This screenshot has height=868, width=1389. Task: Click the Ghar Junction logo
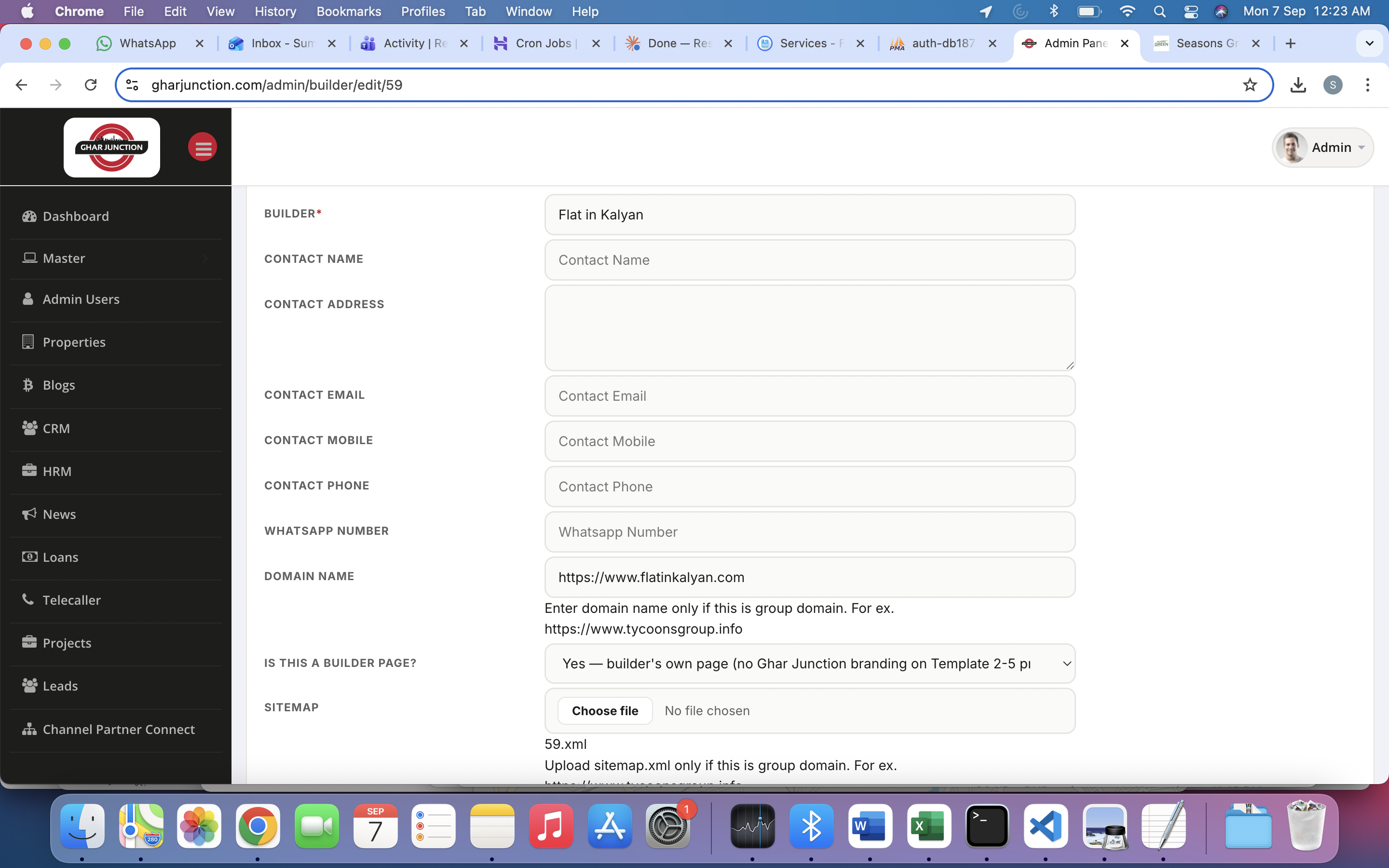(111, 148)
